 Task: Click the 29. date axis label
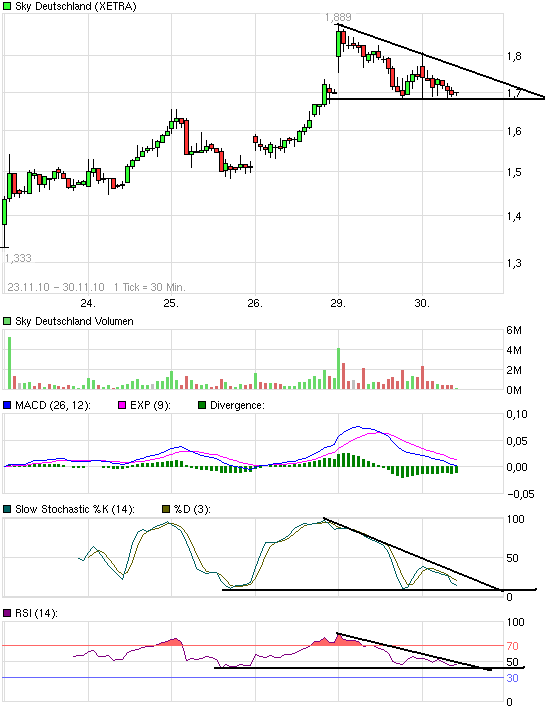click(338, 303)
